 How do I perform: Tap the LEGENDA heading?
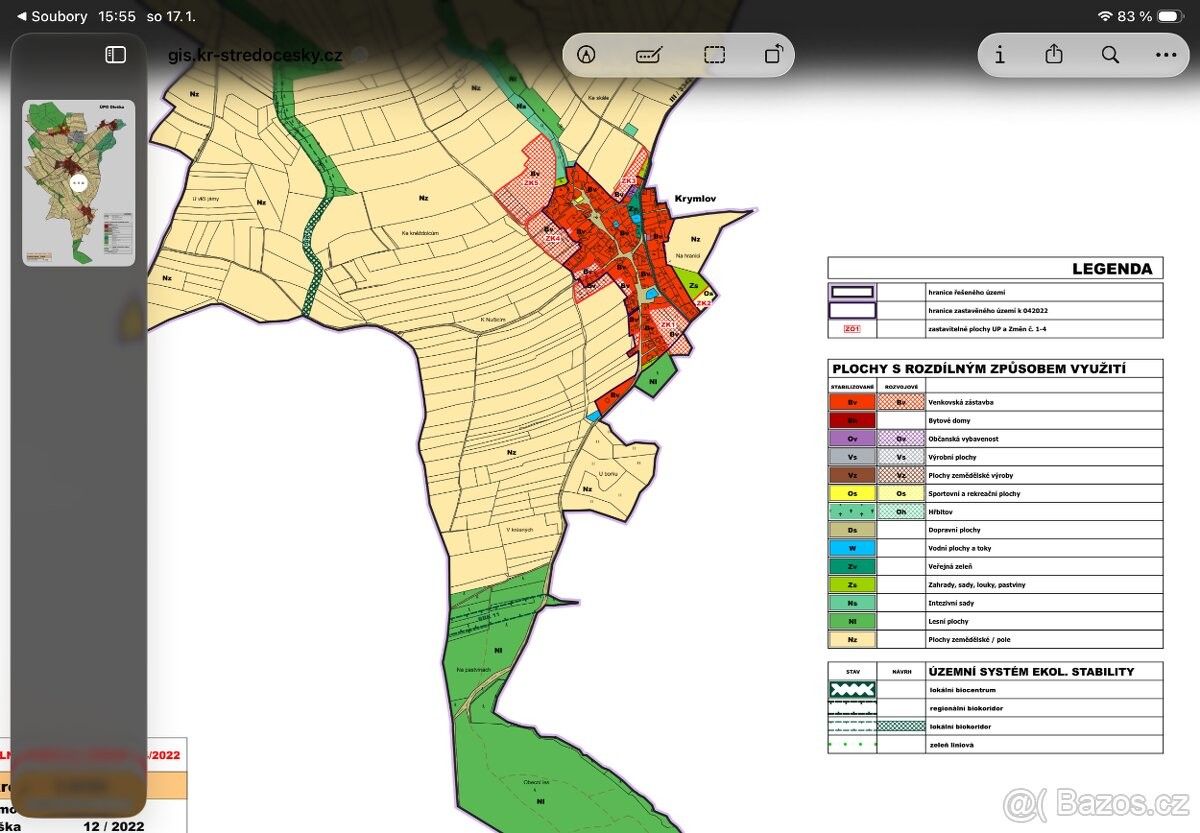point(1111,268)
